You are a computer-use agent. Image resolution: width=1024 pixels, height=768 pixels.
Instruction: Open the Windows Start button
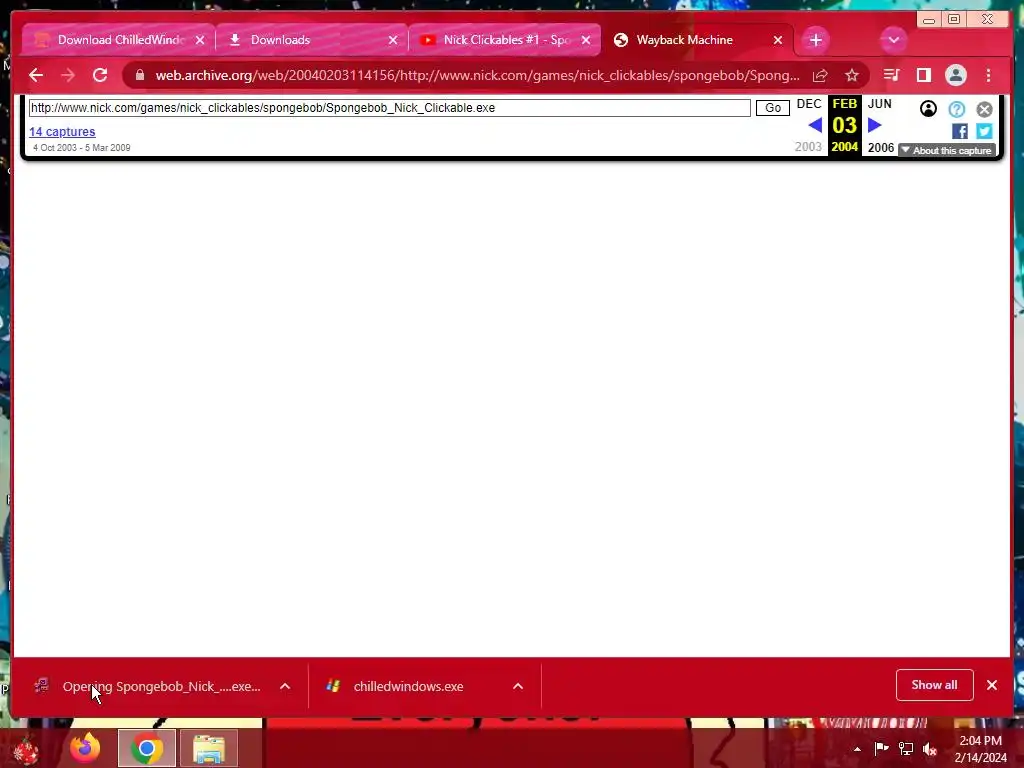pyautogui.click(x=26, y=748)
